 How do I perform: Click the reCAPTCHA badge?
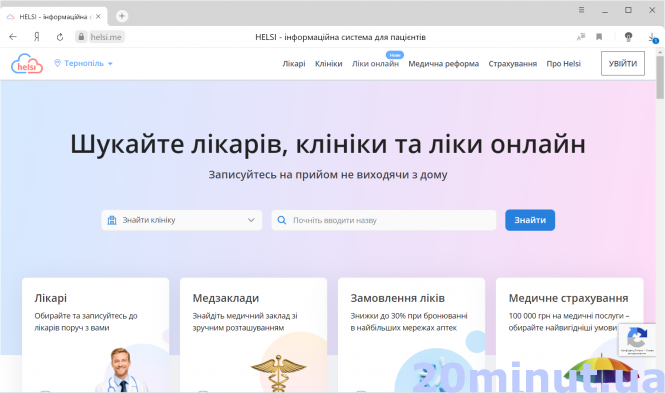pos(637,340)
